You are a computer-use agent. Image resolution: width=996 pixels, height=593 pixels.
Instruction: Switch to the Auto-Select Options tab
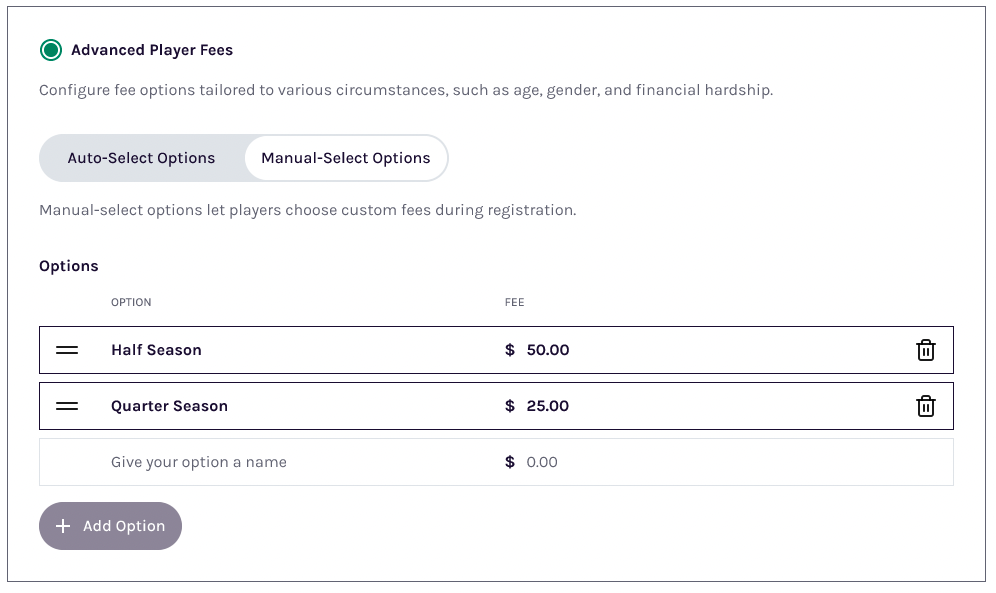coord(141,157)
